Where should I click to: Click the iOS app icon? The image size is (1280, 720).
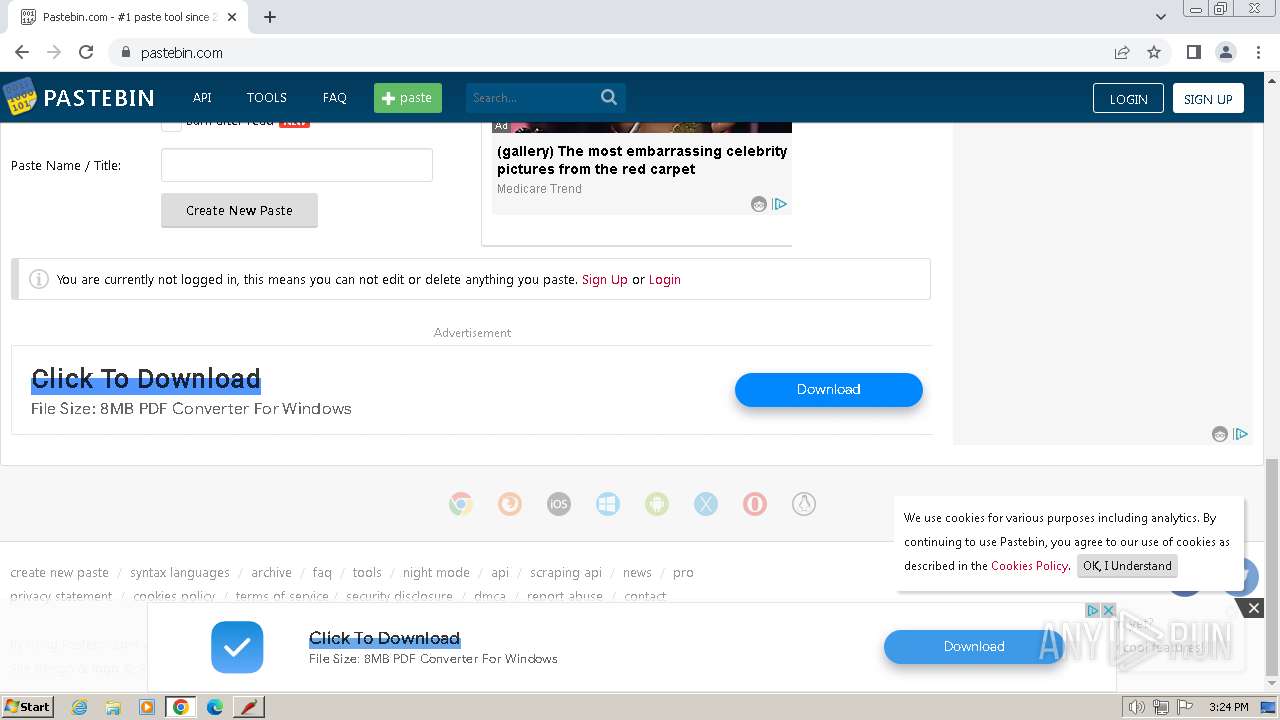coord(559,504)
